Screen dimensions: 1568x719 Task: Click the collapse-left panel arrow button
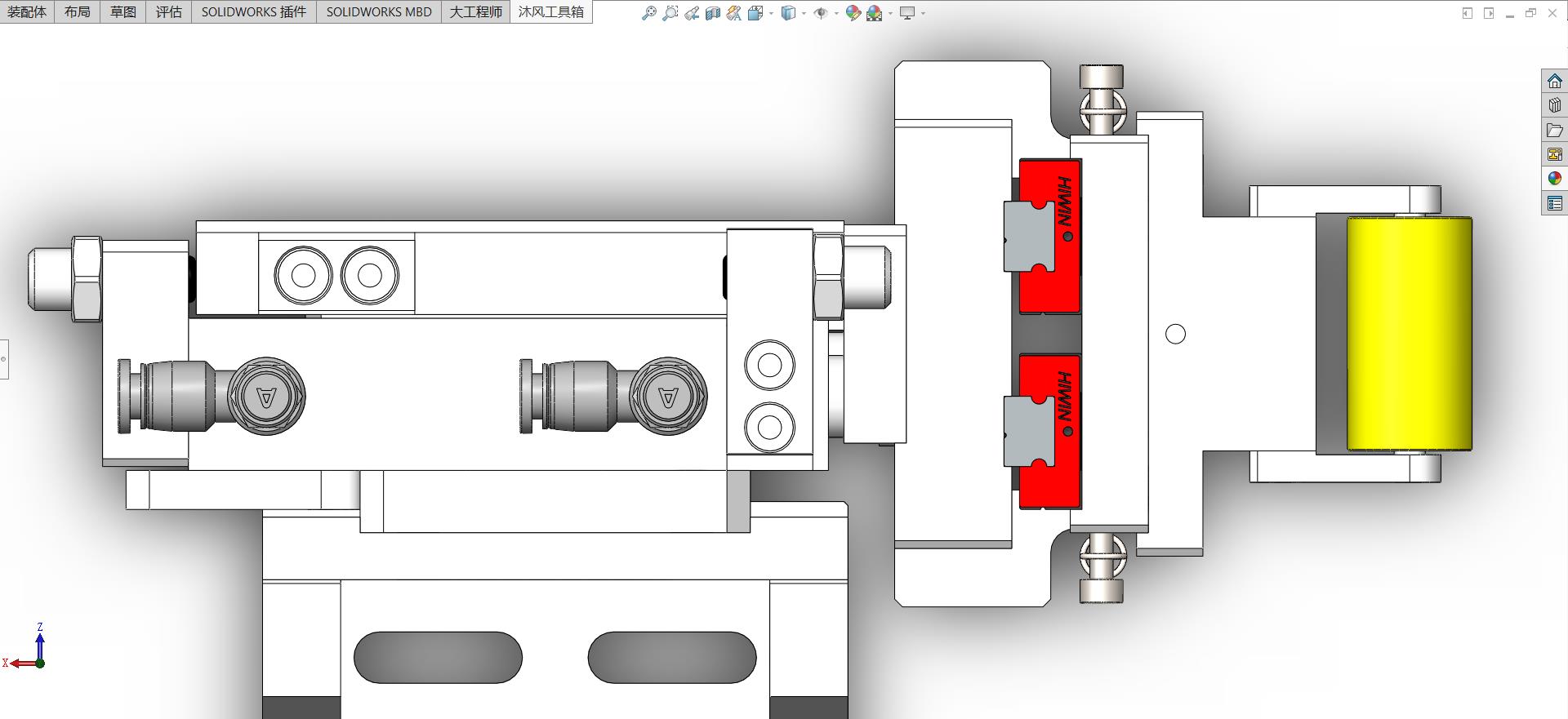(1468, 13)
